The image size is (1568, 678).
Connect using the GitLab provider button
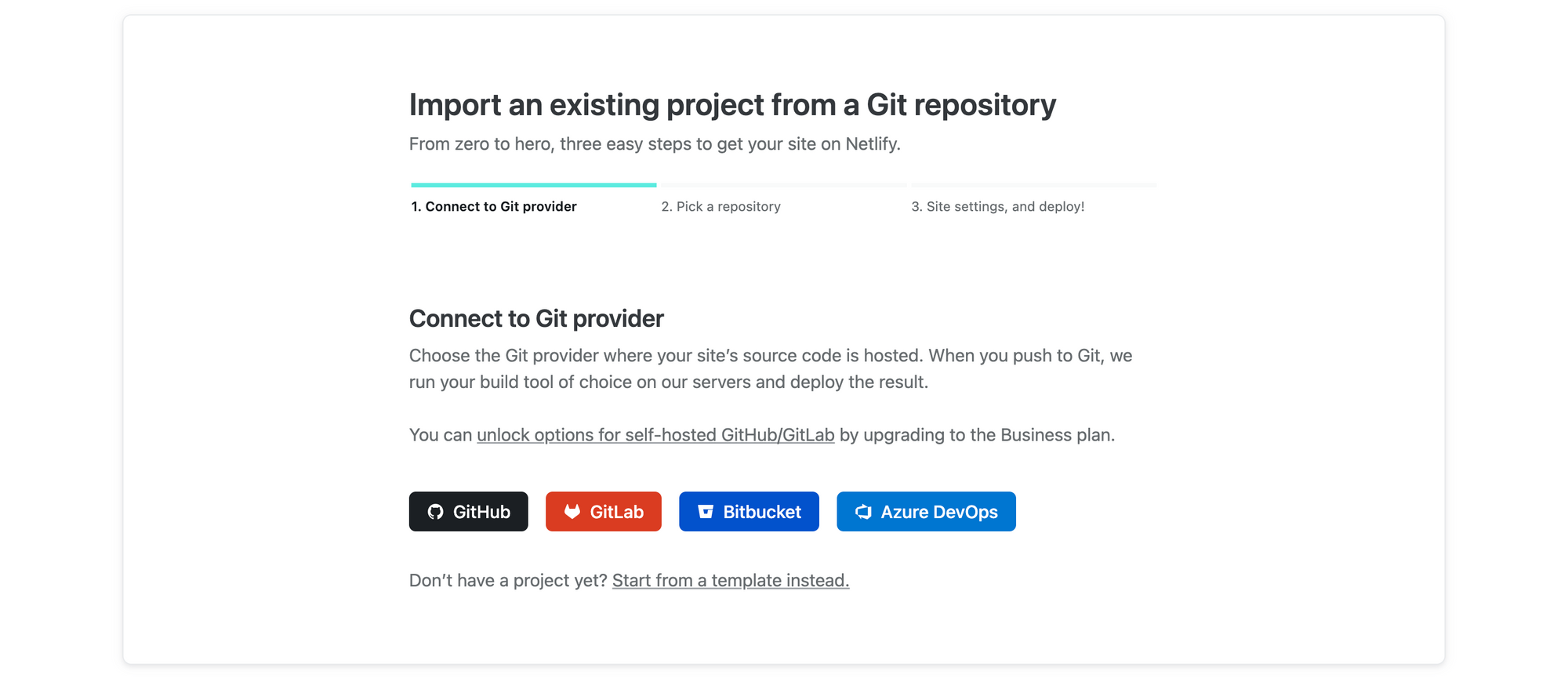click(x=604, y=511)
